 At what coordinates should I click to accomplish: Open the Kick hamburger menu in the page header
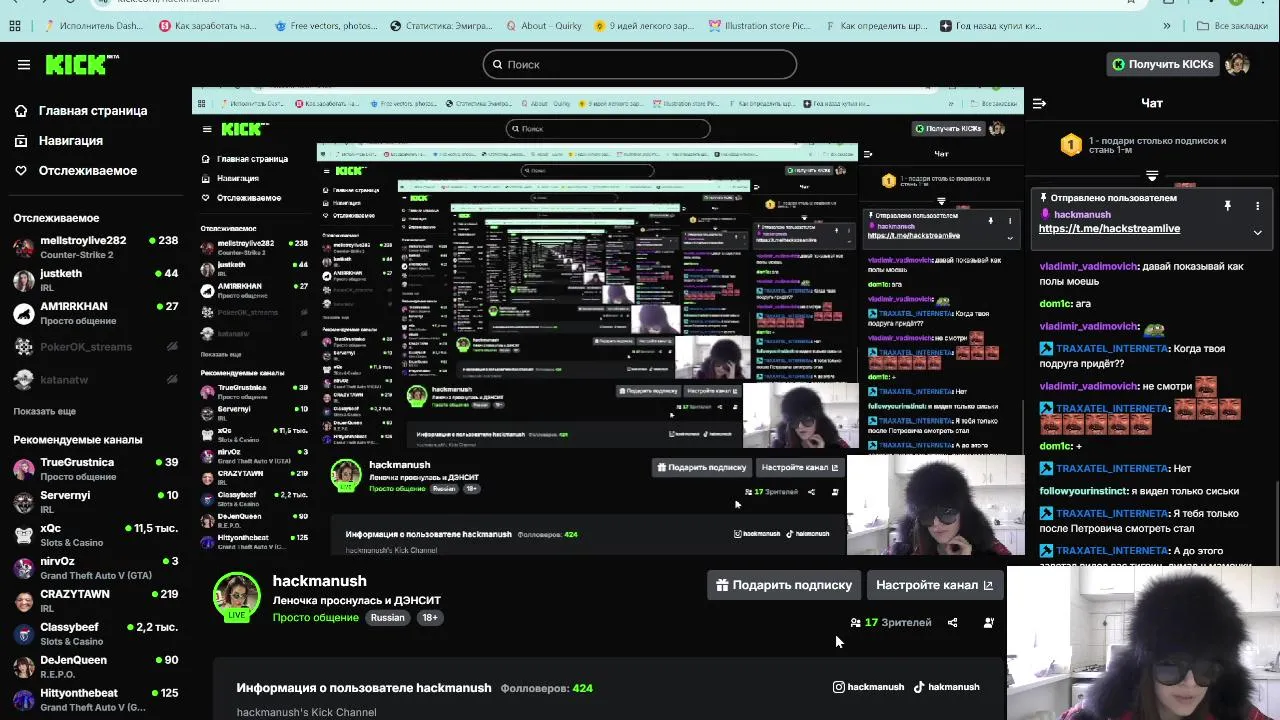click(x=24, y=64)
